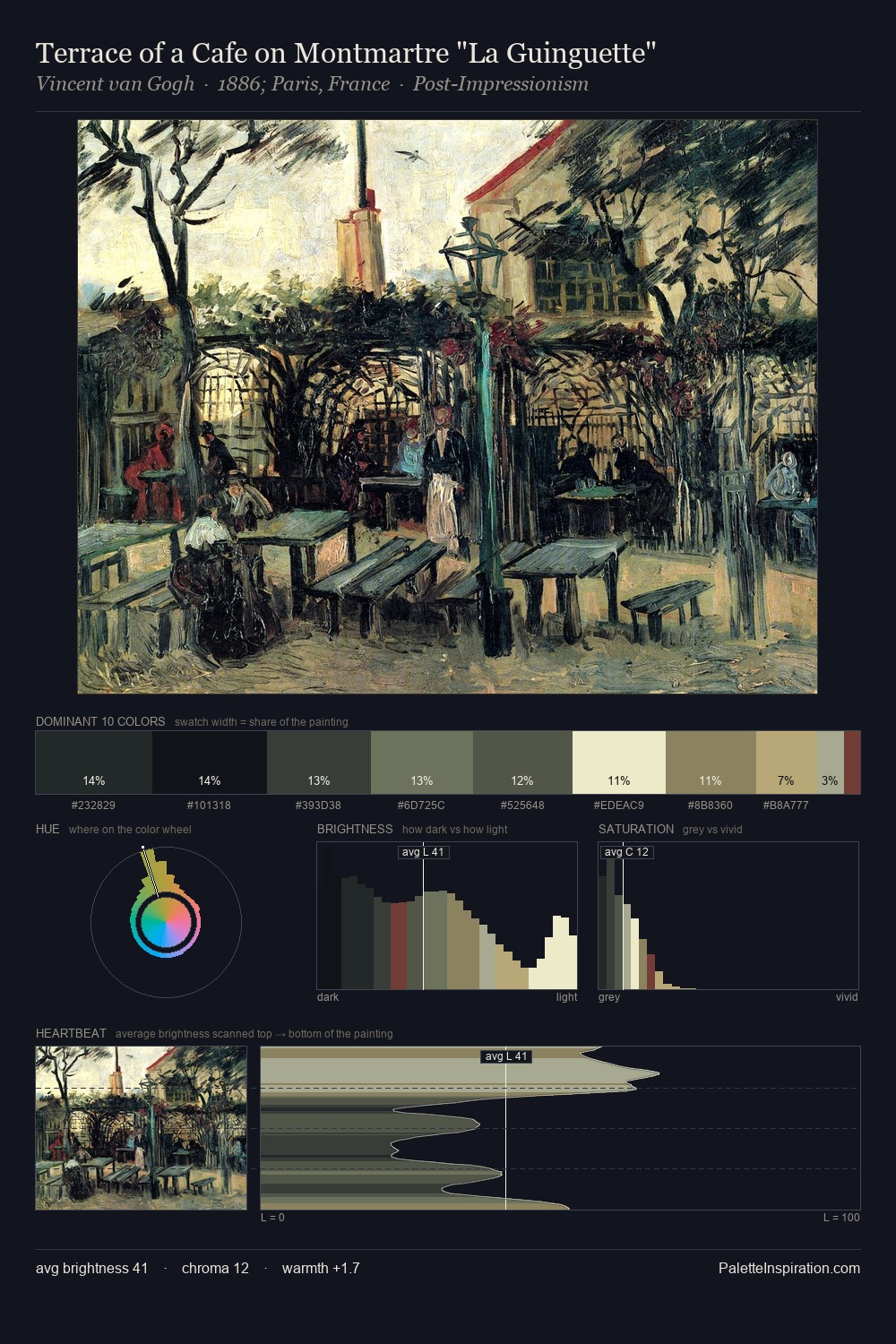Viewport: 896px width, 1344px height.
Task: Click the "L = 100" axis label
Action: pyautogui.click(x=841, y=1218)
